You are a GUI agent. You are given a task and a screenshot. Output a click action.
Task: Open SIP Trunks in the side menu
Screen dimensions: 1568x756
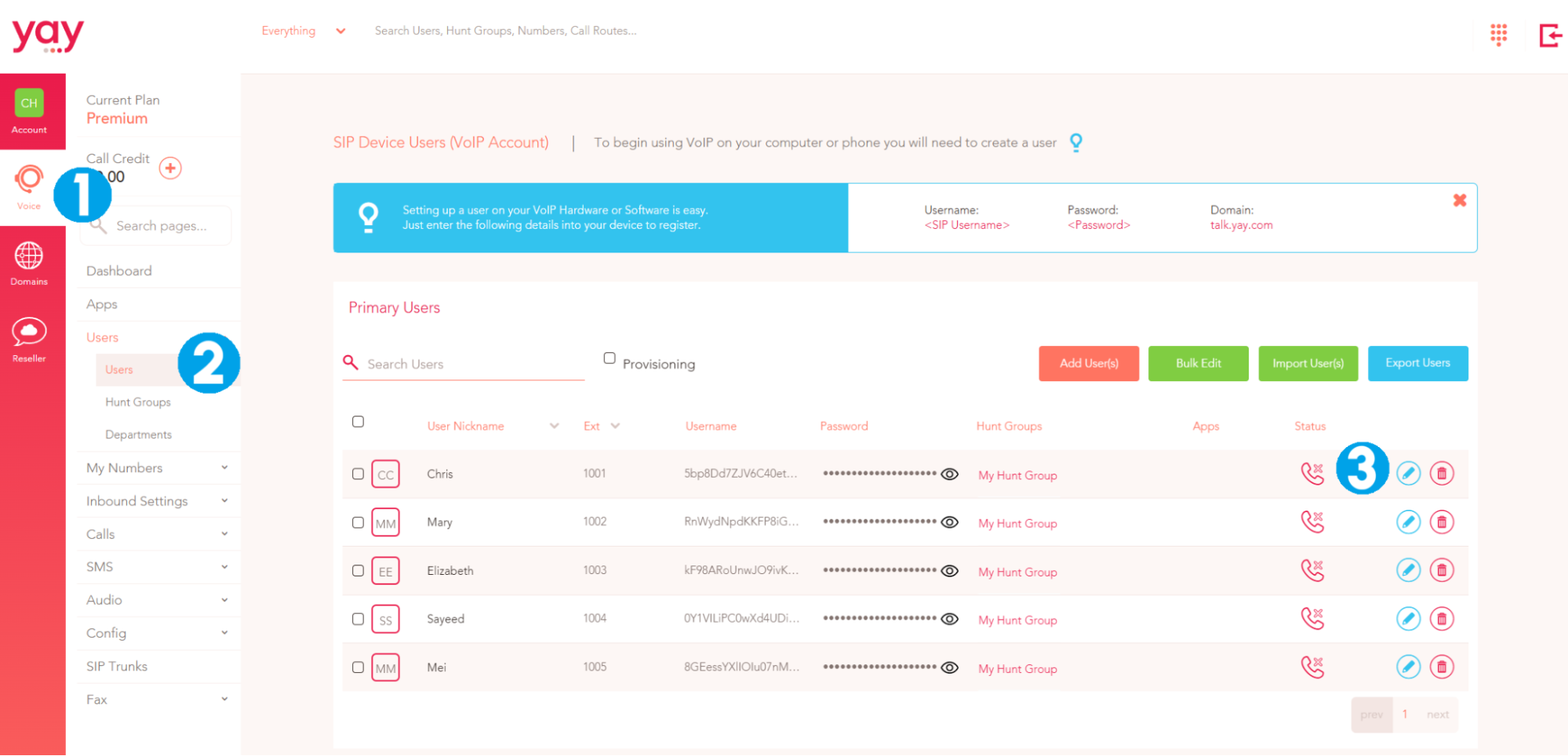(x=117, y=666)
